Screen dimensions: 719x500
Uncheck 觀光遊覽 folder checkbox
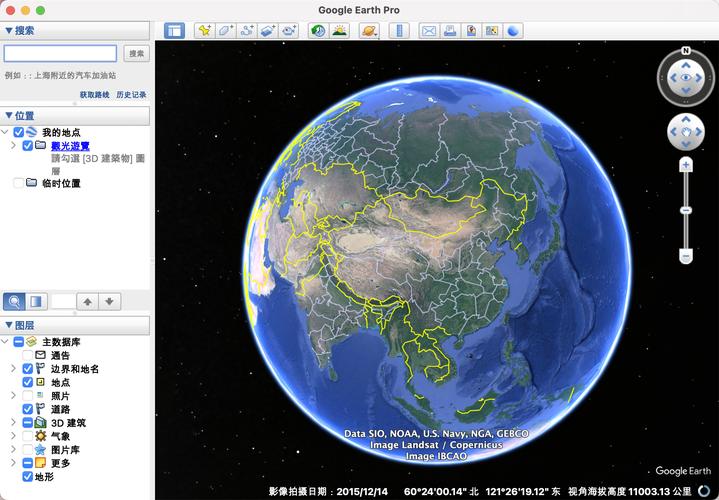point(28,145)
